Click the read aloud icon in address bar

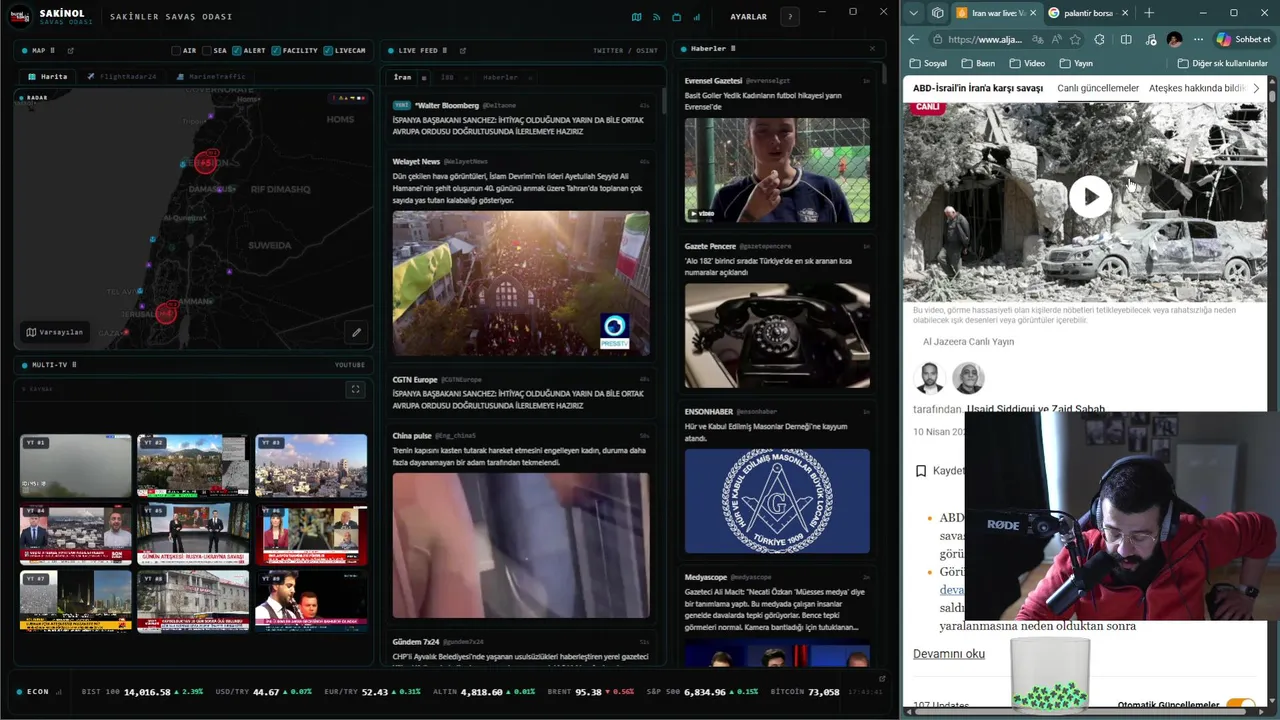coord(1057,39)
